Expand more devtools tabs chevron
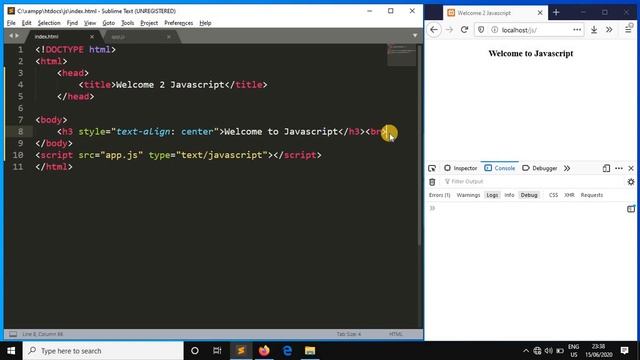Viewport: 640px width, 360px height. 567,168
